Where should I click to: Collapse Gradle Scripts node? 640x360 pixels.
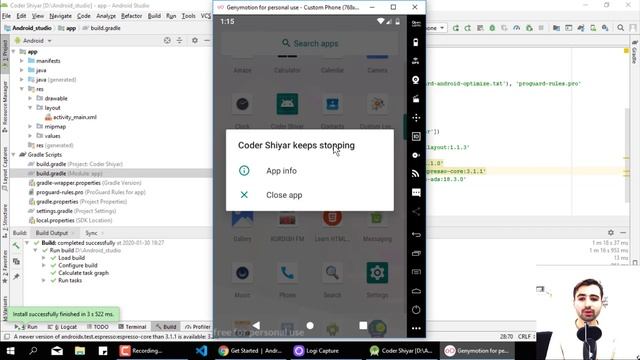pos(14,155)
